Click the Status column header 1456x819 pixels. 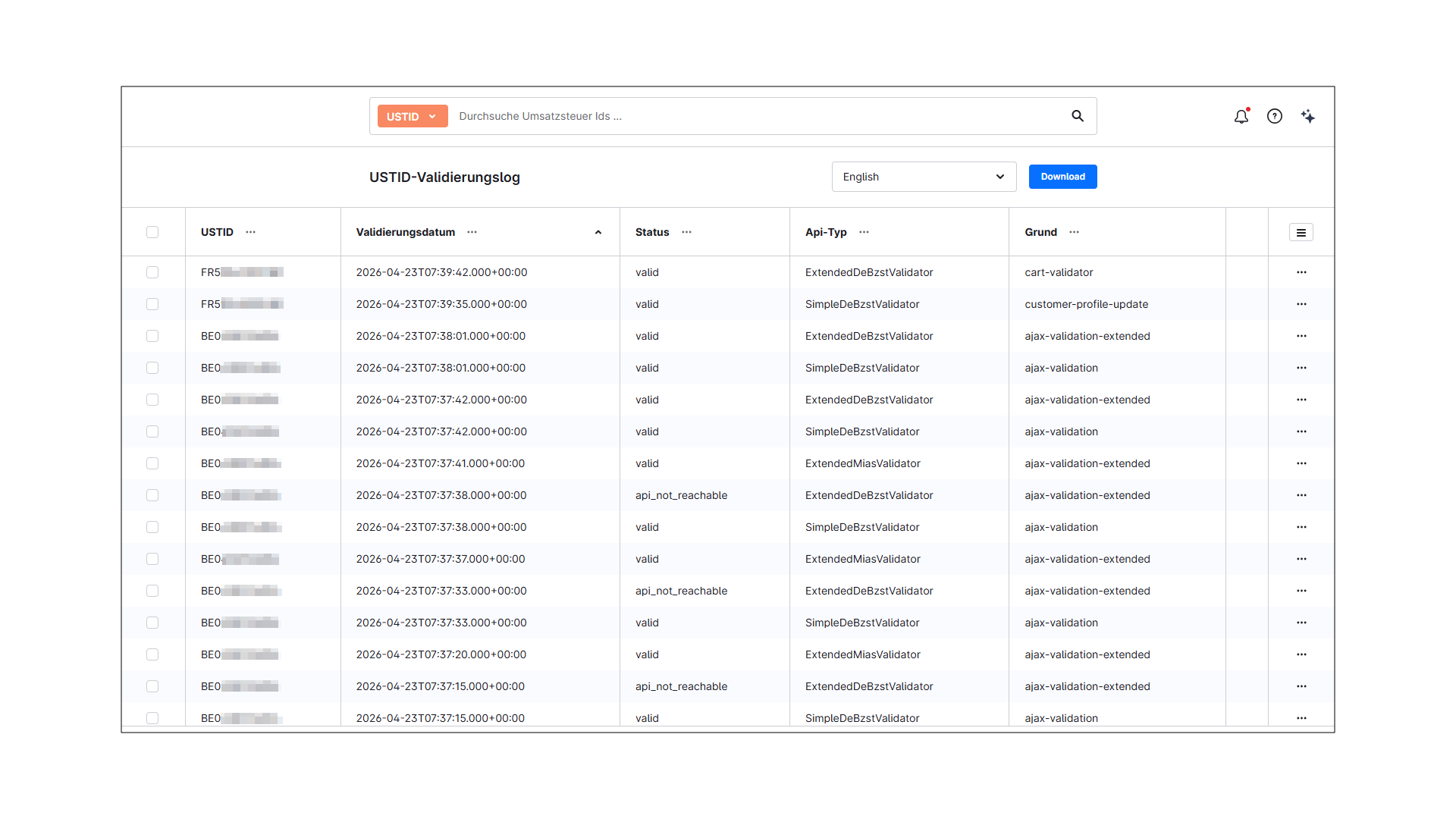[x=652, y=232]
